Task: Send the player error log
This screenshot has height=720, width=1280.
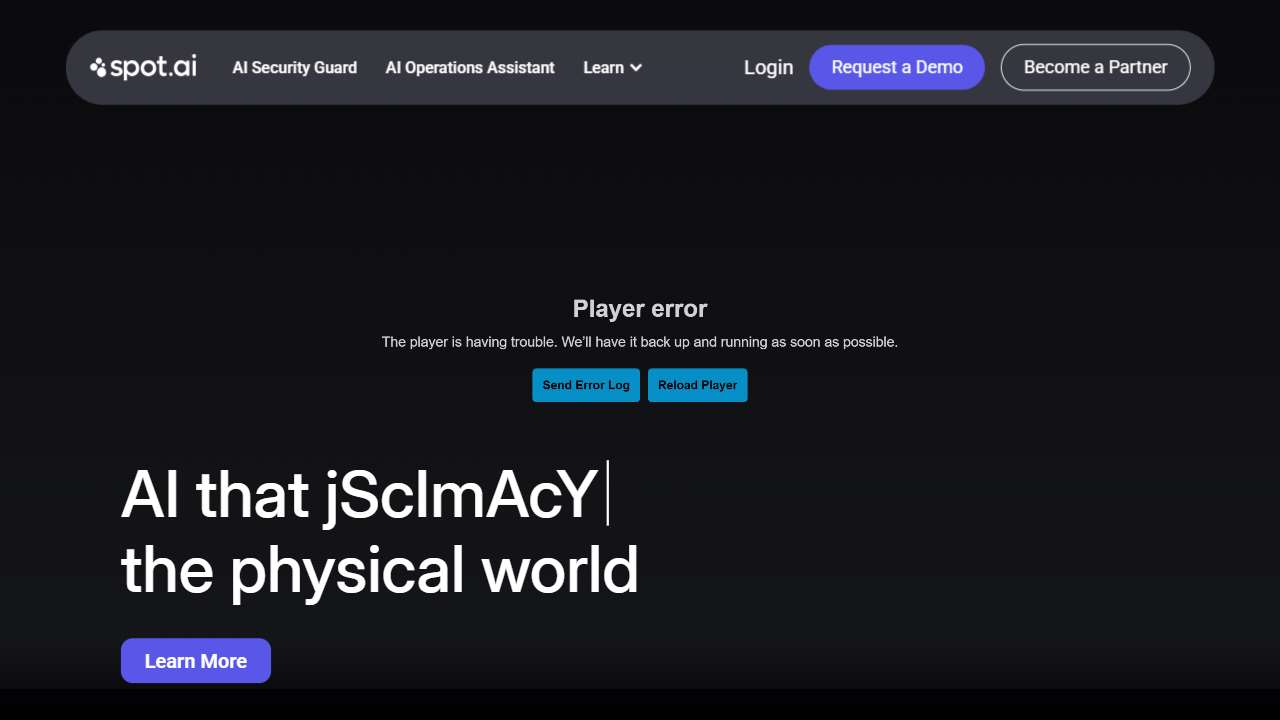Action: [x=586, y=385]
